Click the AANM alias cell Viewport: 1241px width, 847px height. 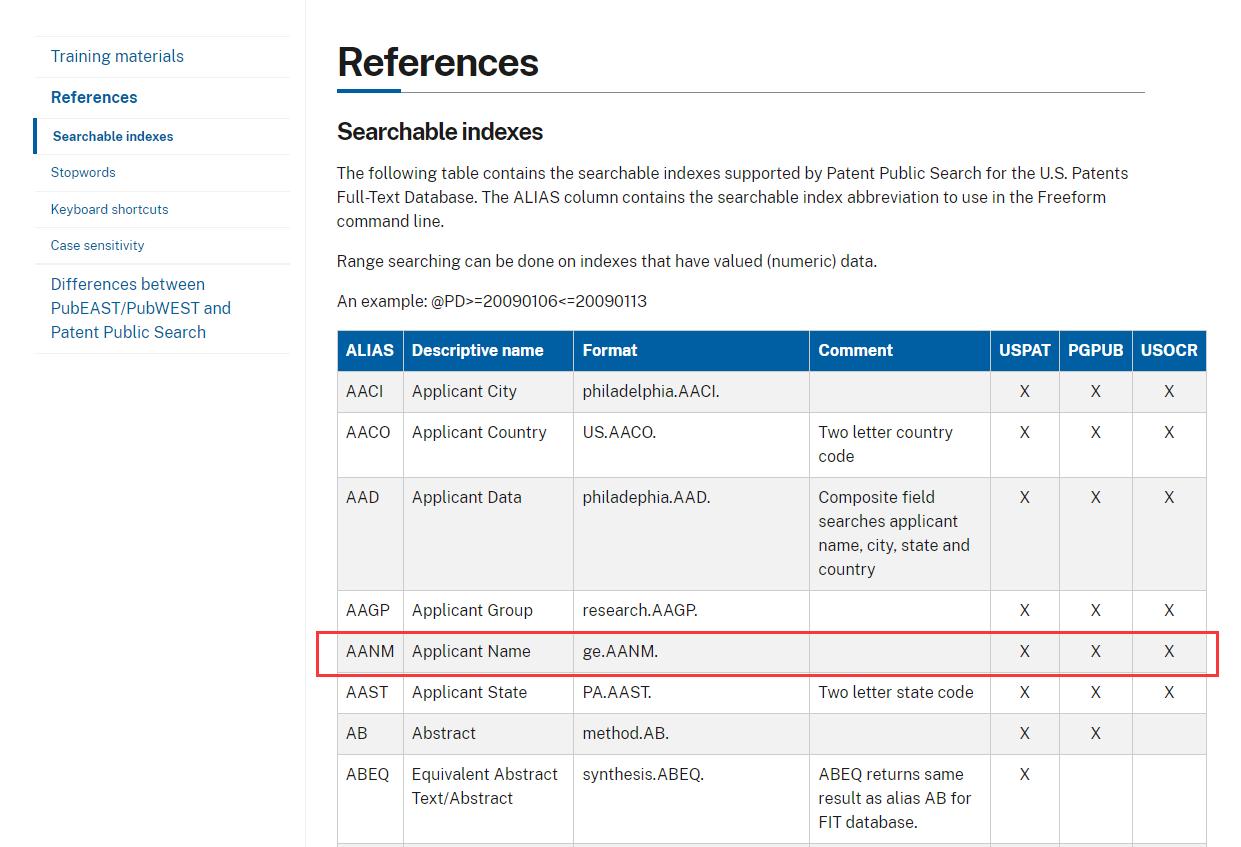(370, 651)
